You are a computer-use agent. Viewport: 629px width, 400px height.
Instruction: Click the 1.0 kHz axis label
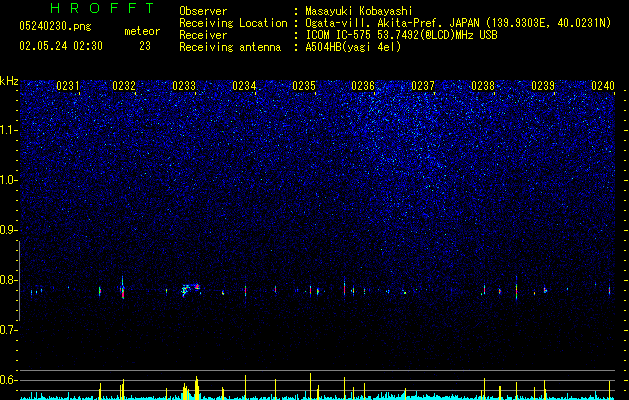click(x=9, y=180)
